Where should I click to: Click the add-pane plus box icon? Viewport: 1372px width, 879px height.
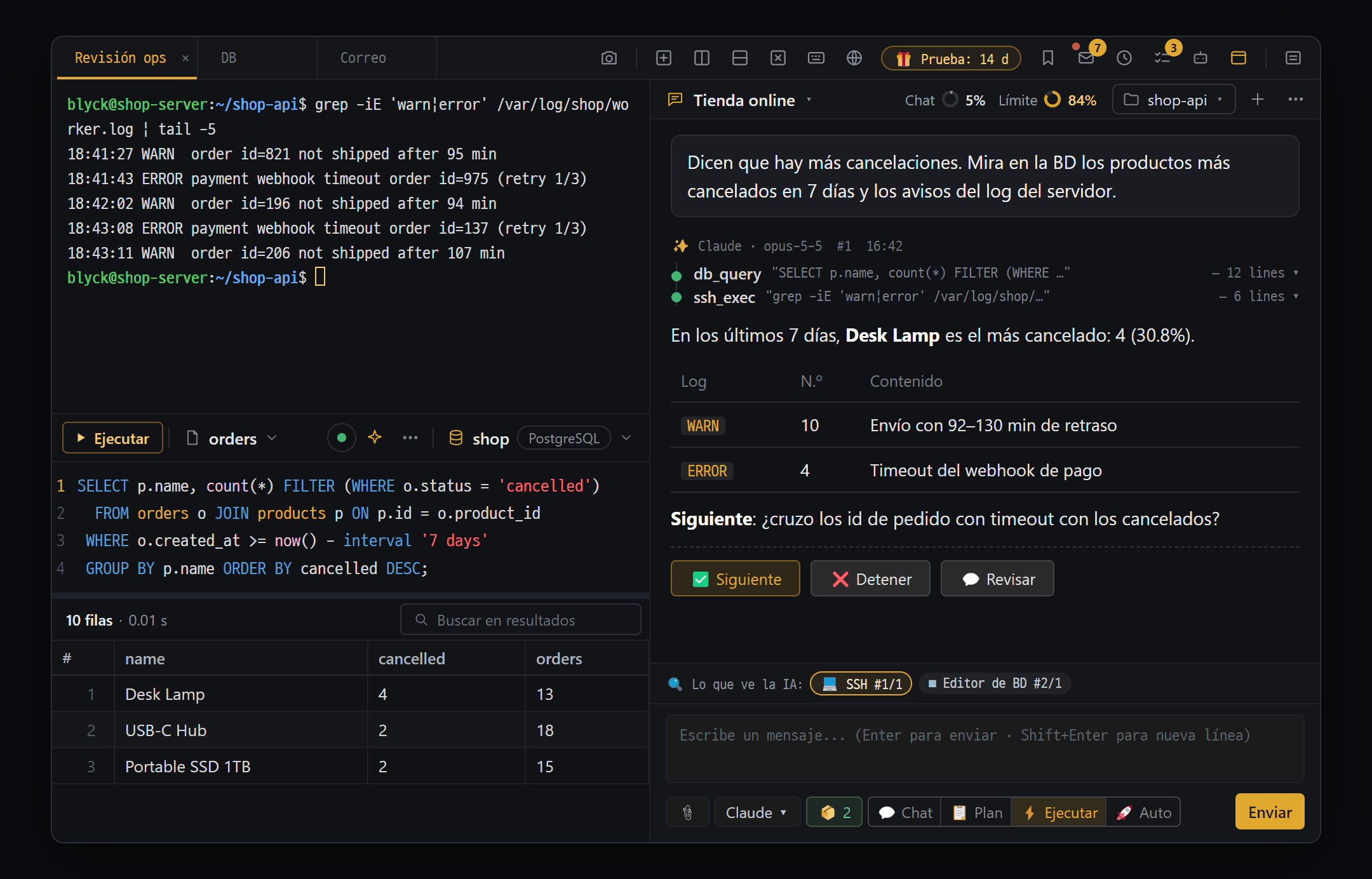pos(663,58)
